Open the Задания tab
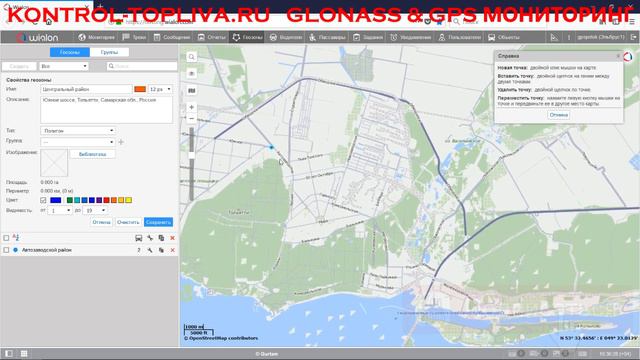Screen dimensions: 640x360 pyautogui.click(x=368, y=37)
